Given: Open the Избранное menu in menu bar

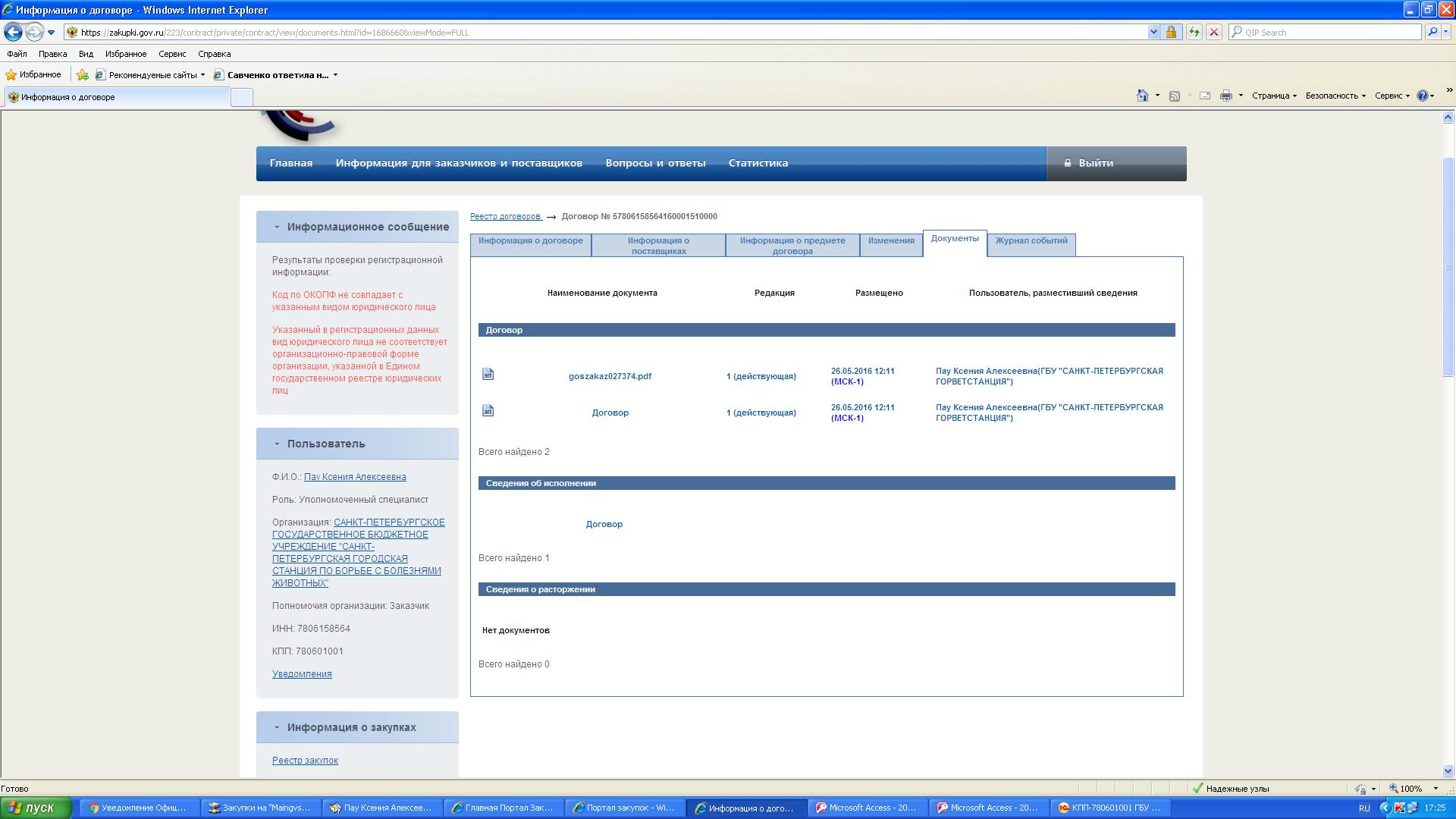Looking at the screenshot, I should [126, 54].
